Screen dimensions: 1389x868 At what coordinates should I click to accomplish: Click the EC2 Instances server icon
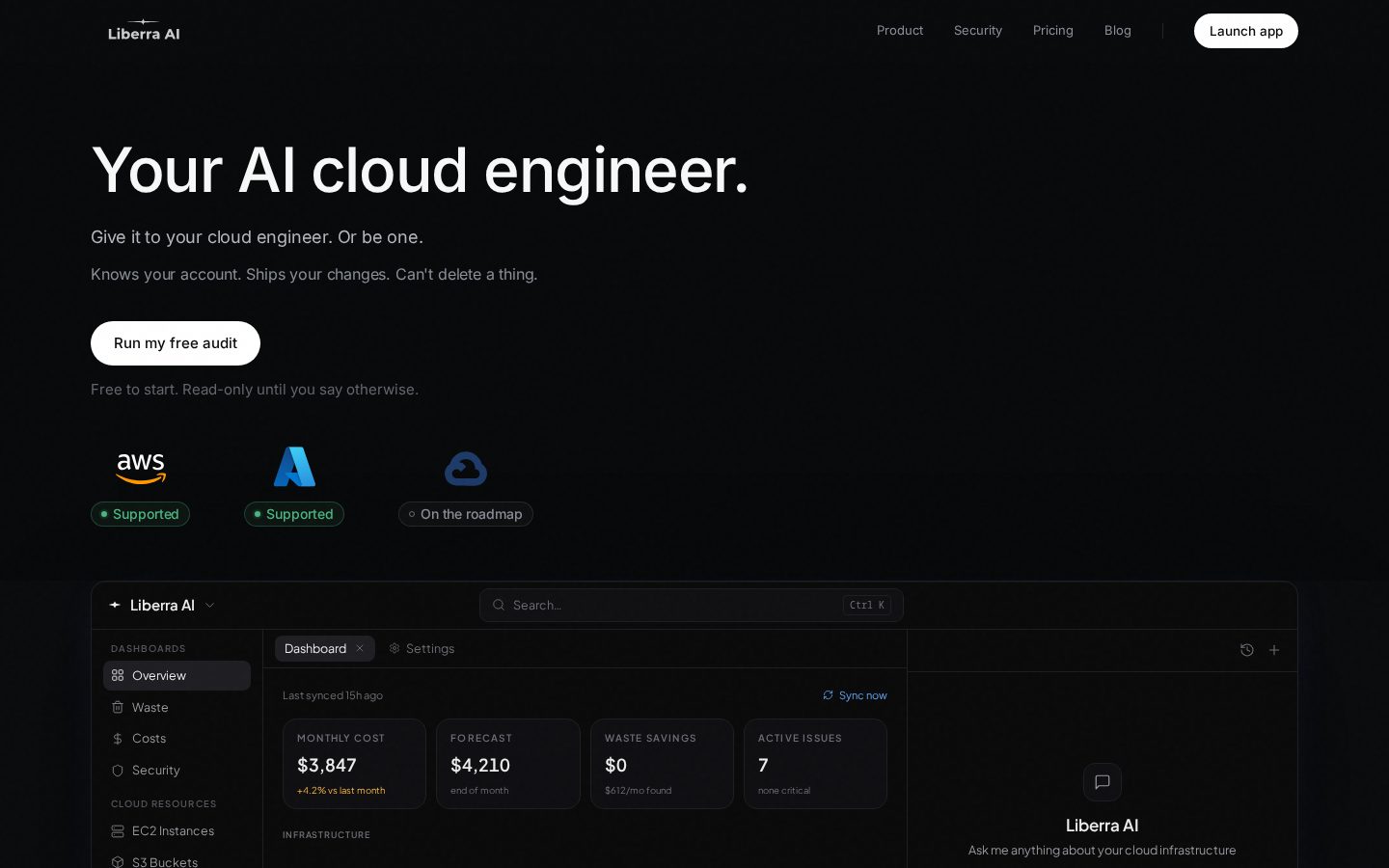pos(118,831)
